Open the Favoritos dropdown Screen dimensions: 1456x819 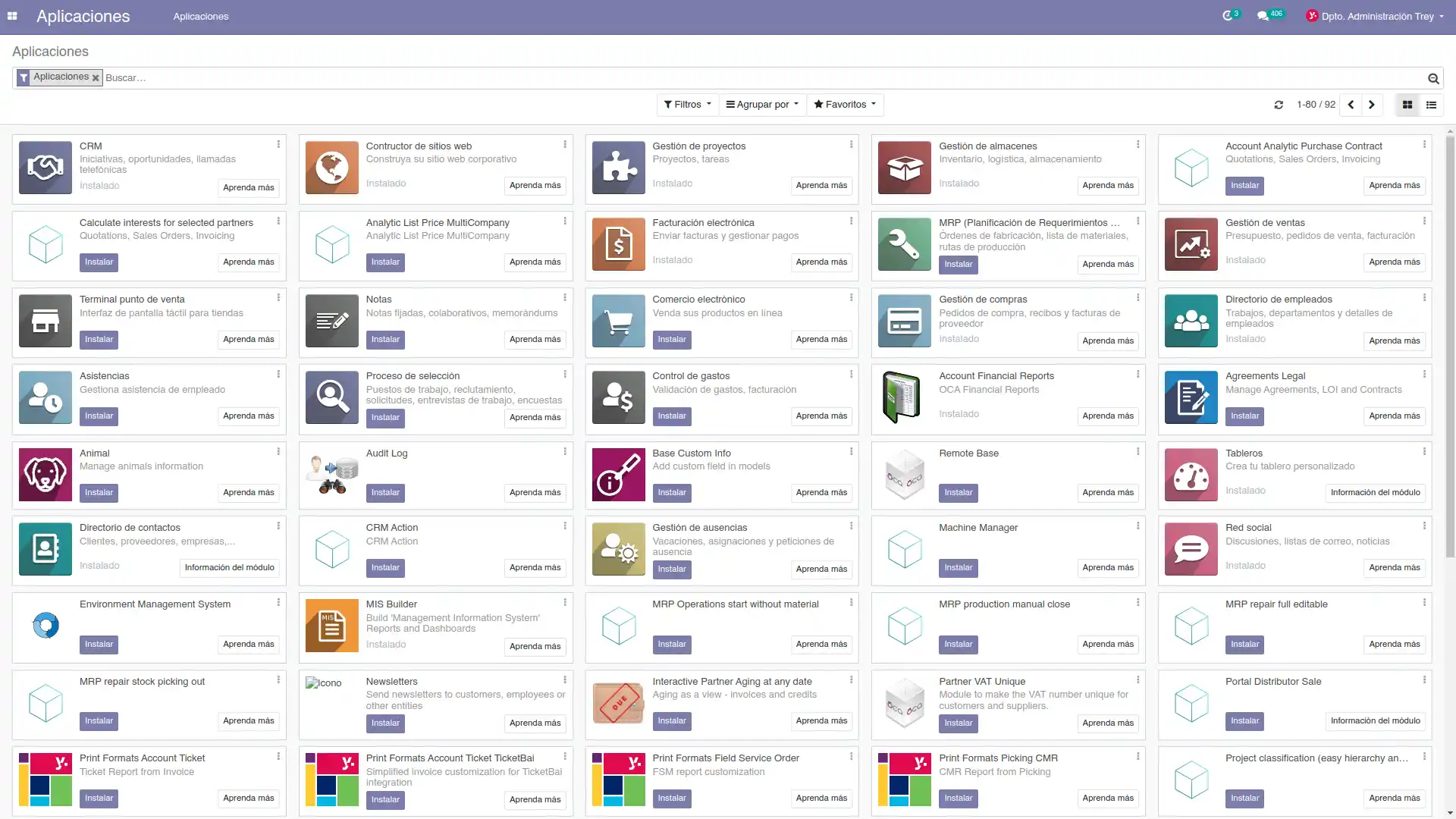[845, 105]
